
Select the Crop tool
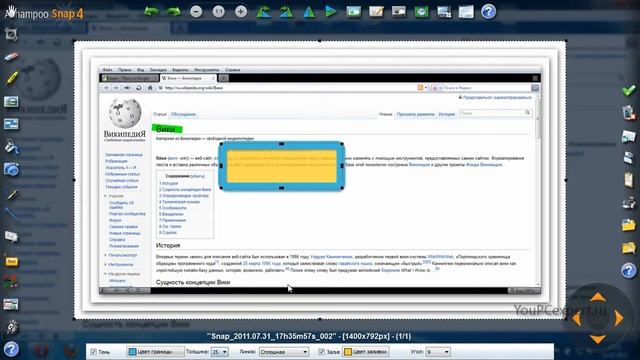pyautogui.click(x=11, y=34)
